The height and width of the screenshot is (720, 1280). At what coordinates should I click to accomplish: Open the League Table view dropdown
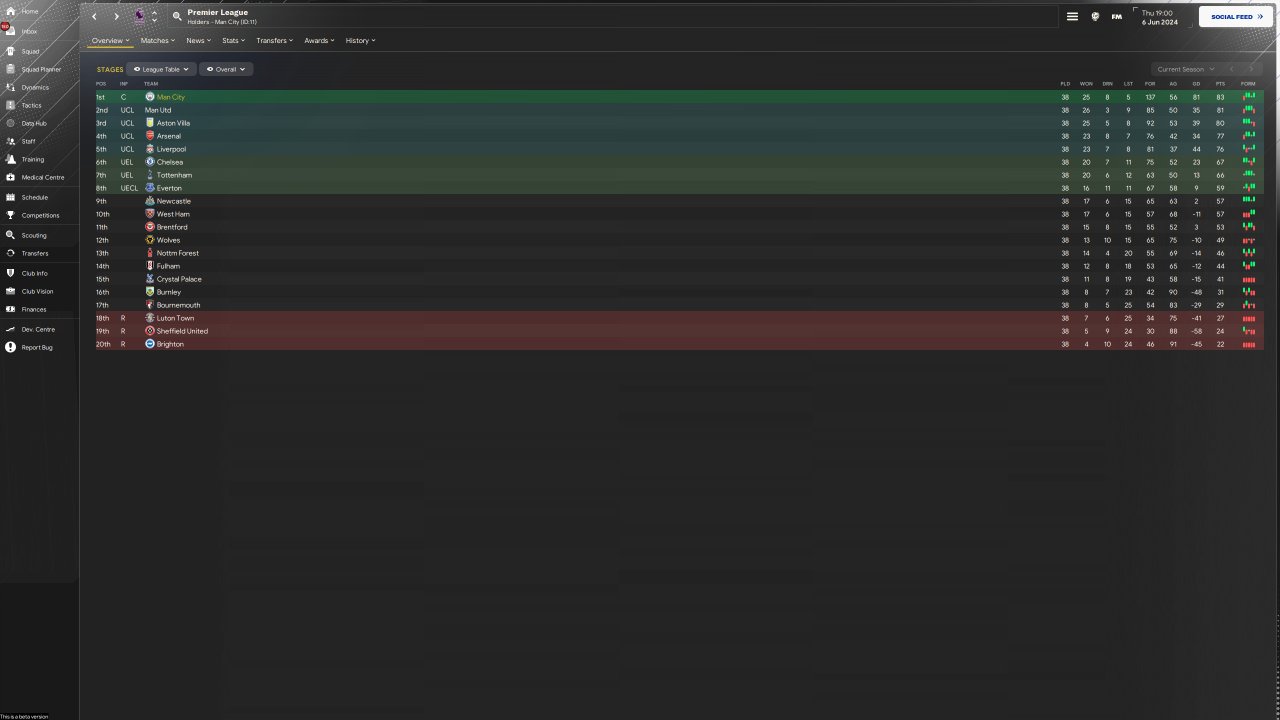tap(160, 69)
